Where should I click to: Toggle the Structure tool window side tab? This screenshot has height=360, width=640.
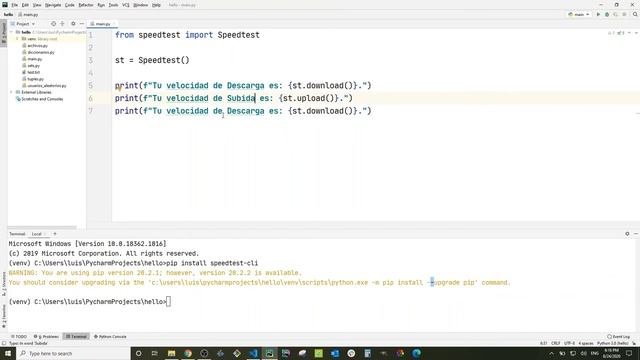[x=4, y=285]
